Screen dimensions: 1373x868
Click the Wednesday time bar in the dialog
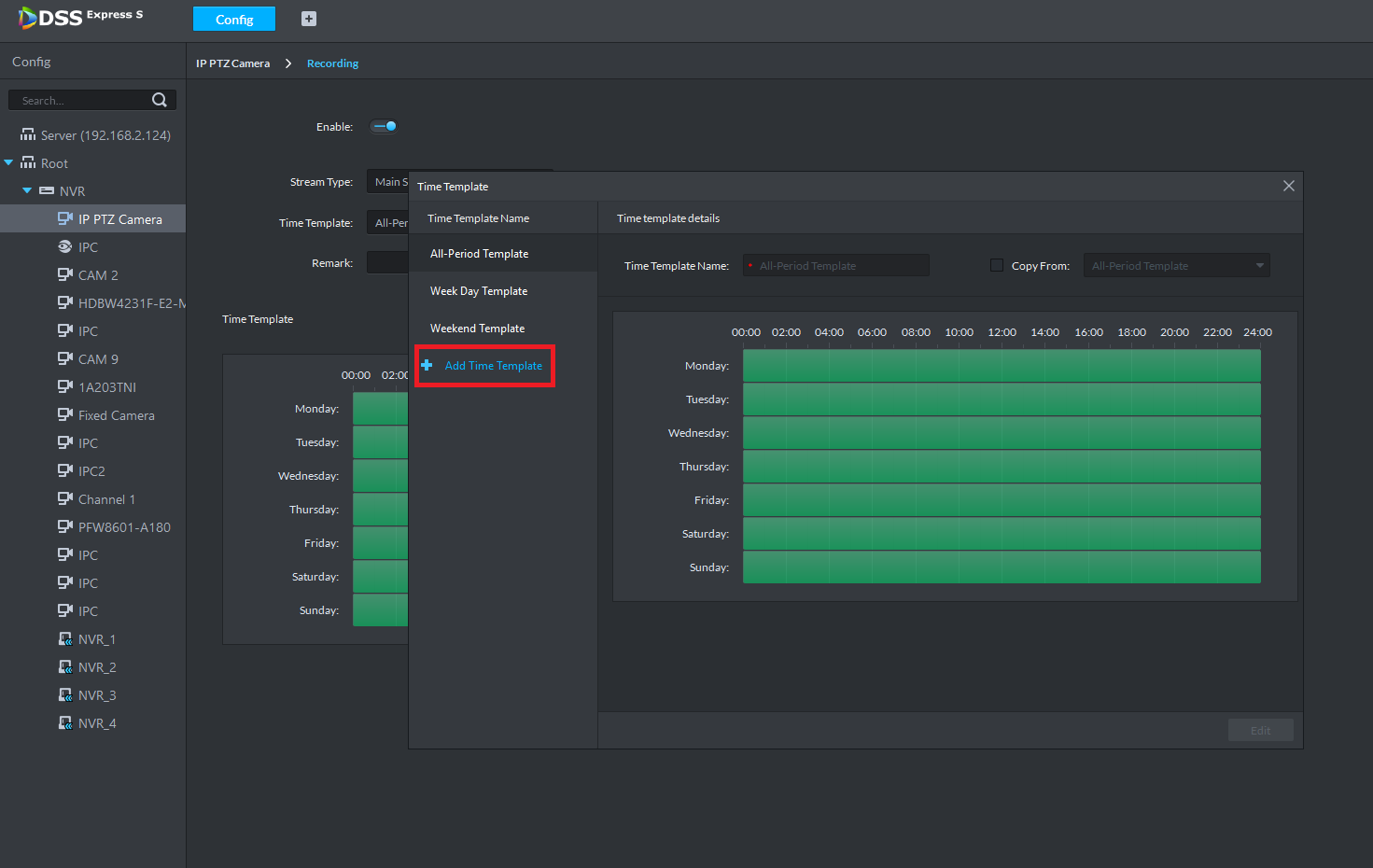pyautogui.click(x=1002, y=433)
